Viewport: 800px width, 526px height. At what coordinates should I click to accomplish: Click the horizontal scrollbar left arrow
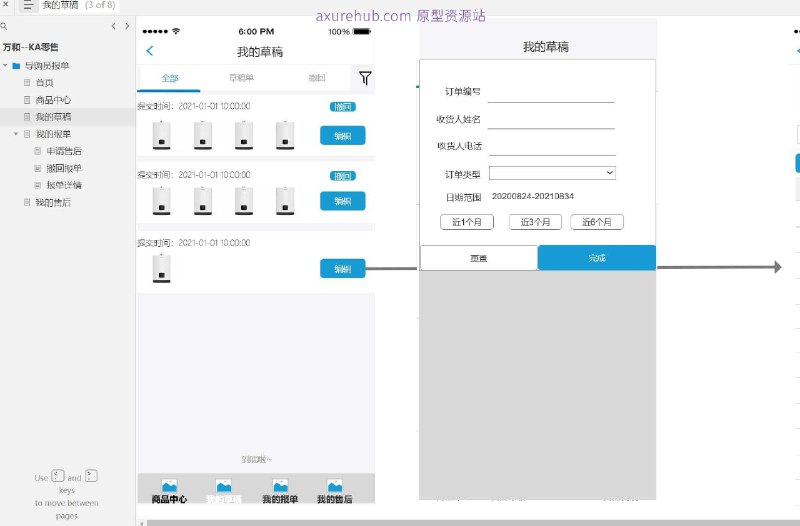pyautogui.click(x=142, y=523)
